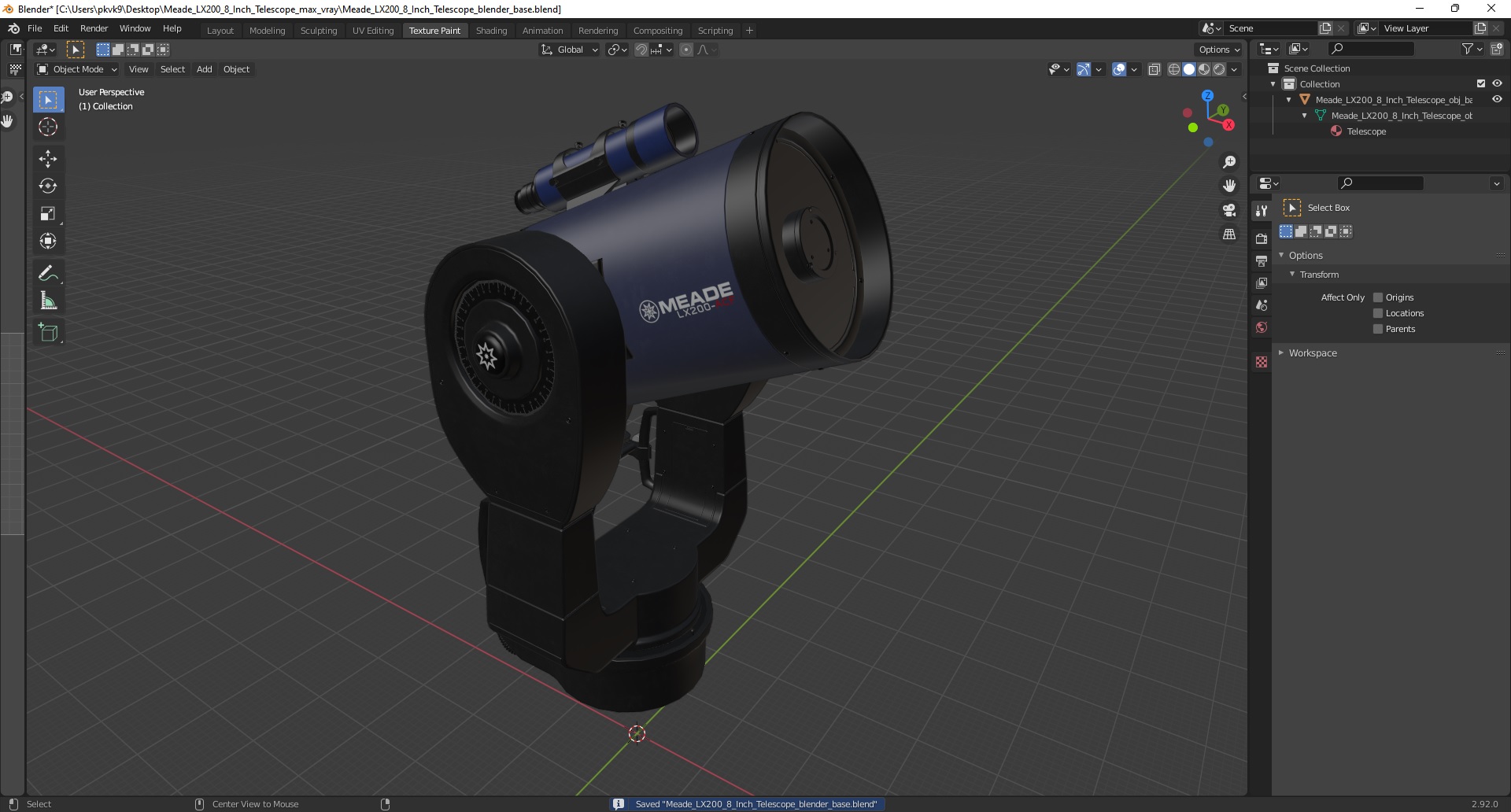Screen dimensions: 1511x812
Task: Toggle camera view icon
Action: click(x=1229, y=210)
